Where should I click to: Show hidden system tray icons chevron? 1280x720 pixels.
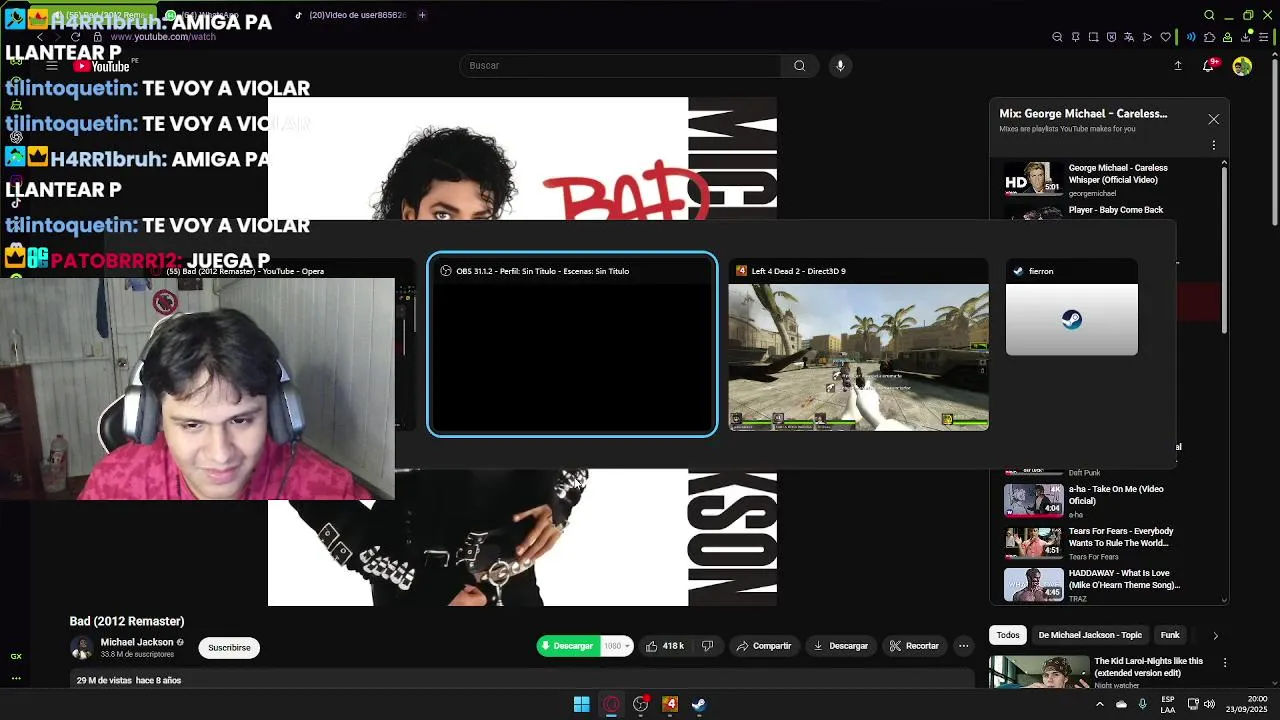click(x=1099, y=704)
